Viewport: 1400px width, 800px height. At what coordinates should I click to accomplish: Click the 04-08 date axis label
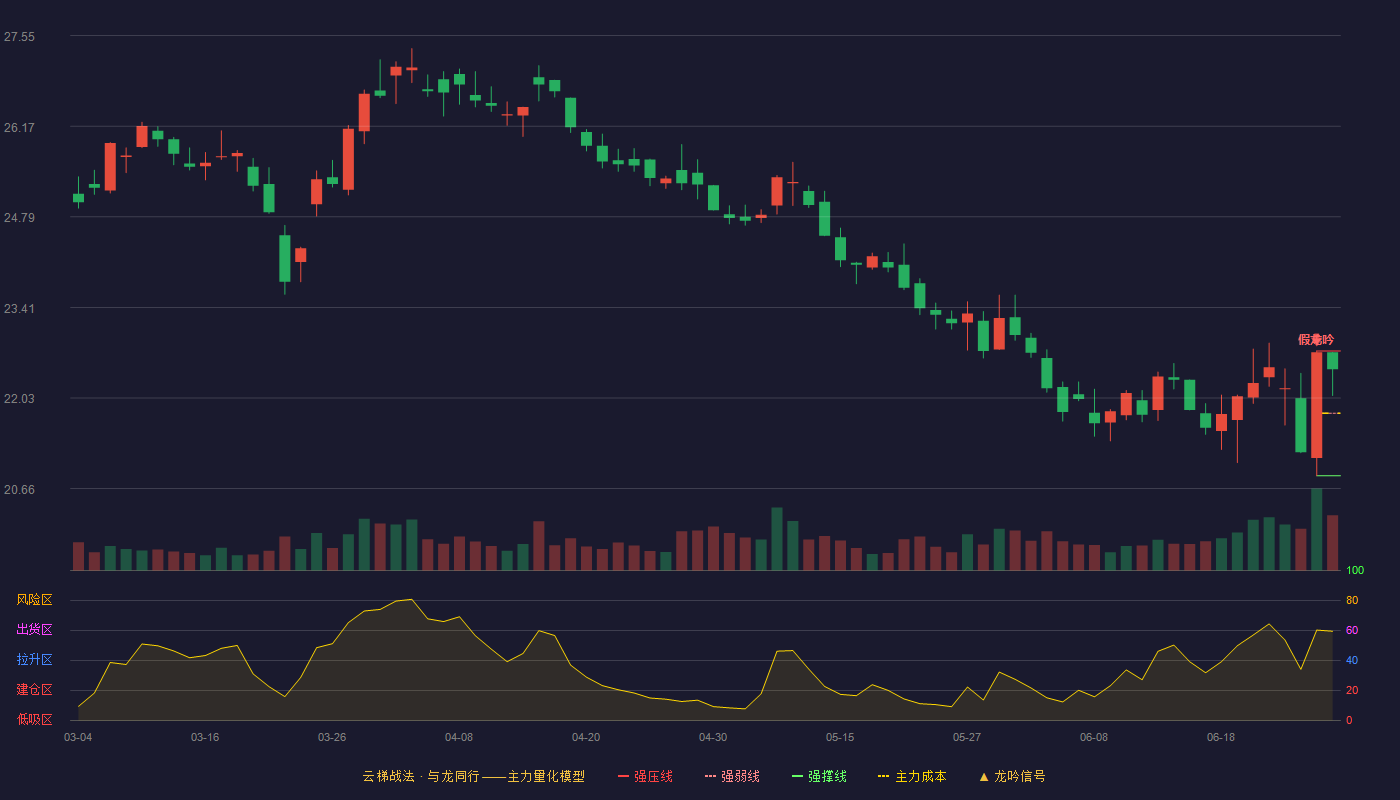(x=459, y=737)
